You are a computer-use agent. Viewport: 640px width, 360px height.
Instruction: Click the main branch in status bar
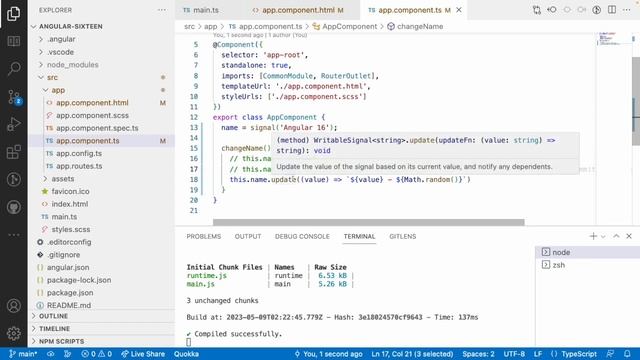click(23, 354)
